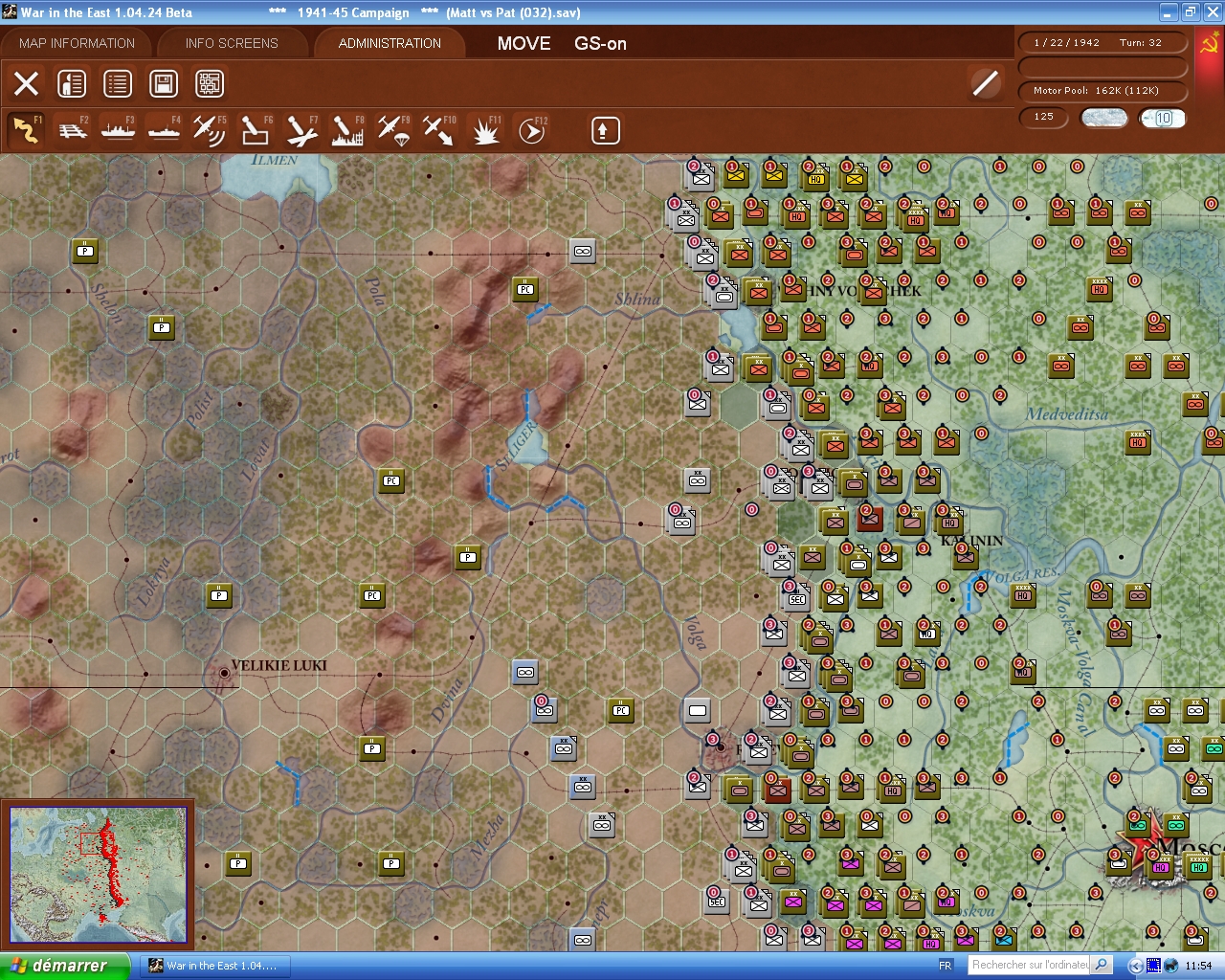This screenshot has width=1225, height=980.
Task: Click the boxed up-arrow toolbar icon
Action: click(605, 130)
